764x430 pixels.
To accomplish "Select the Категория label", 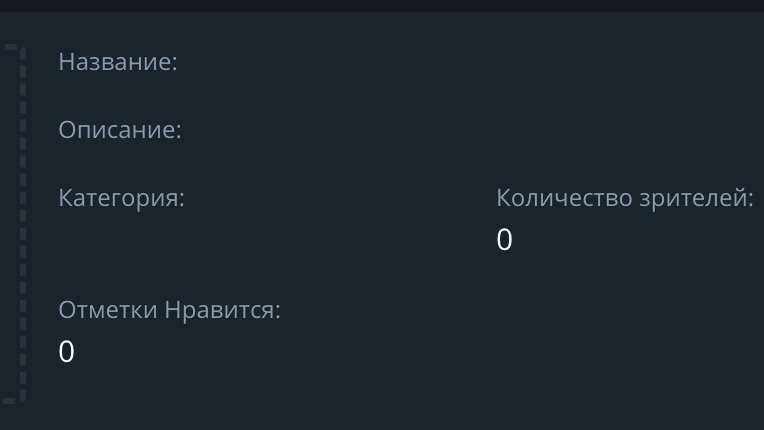I will [x=122, y=198].
